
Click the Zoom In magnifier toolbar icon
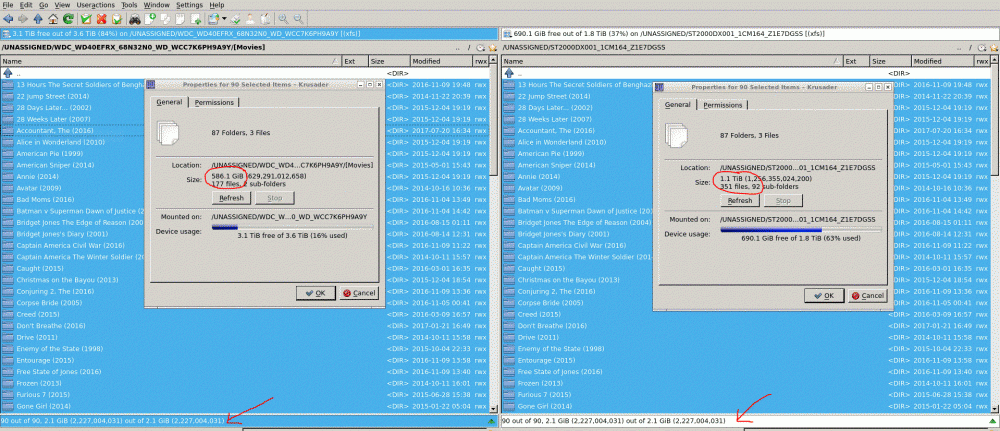[283, 18]
